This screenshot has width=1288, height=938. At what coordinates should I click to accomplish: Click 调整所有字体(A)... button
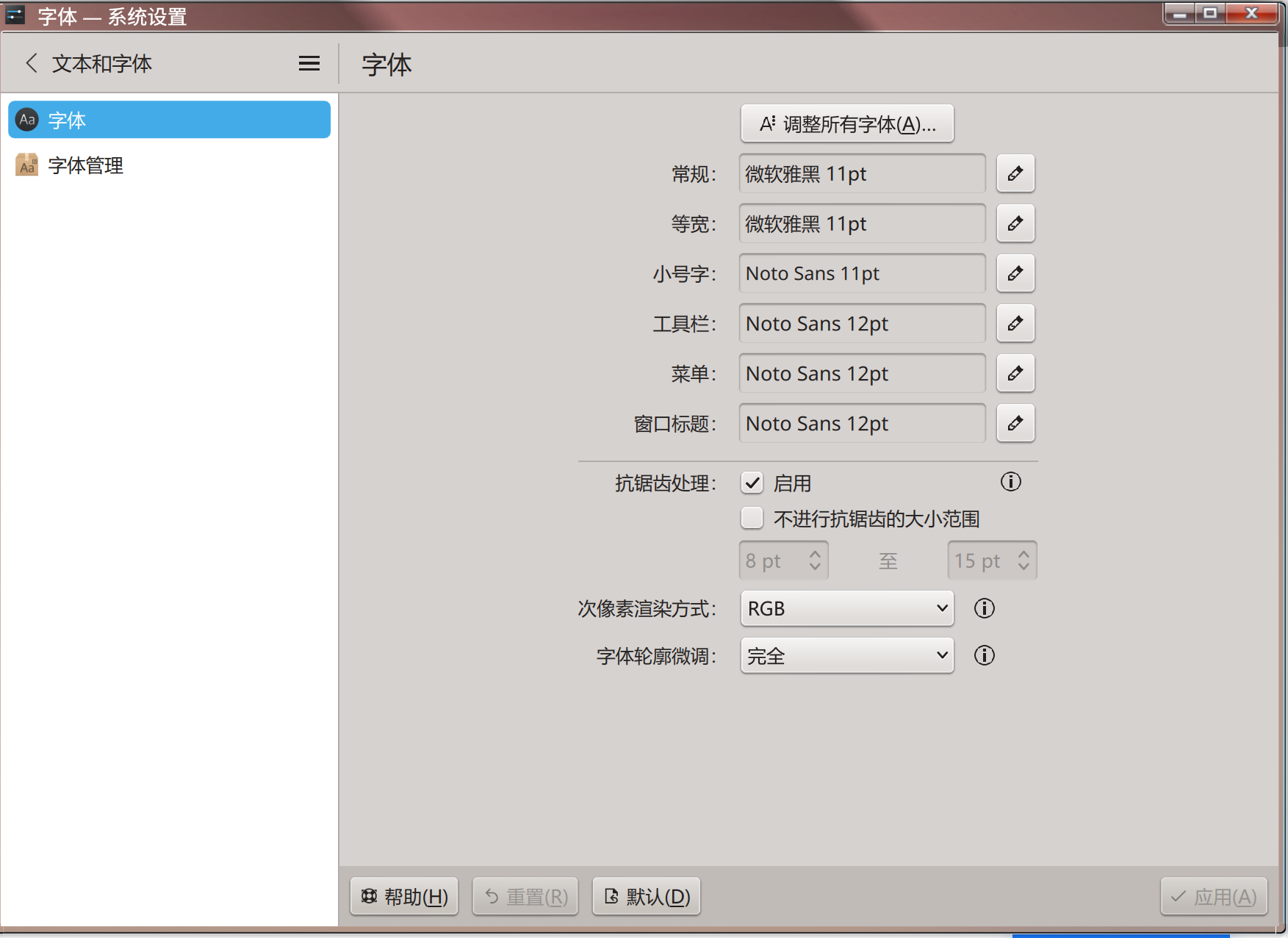[847, 123]
